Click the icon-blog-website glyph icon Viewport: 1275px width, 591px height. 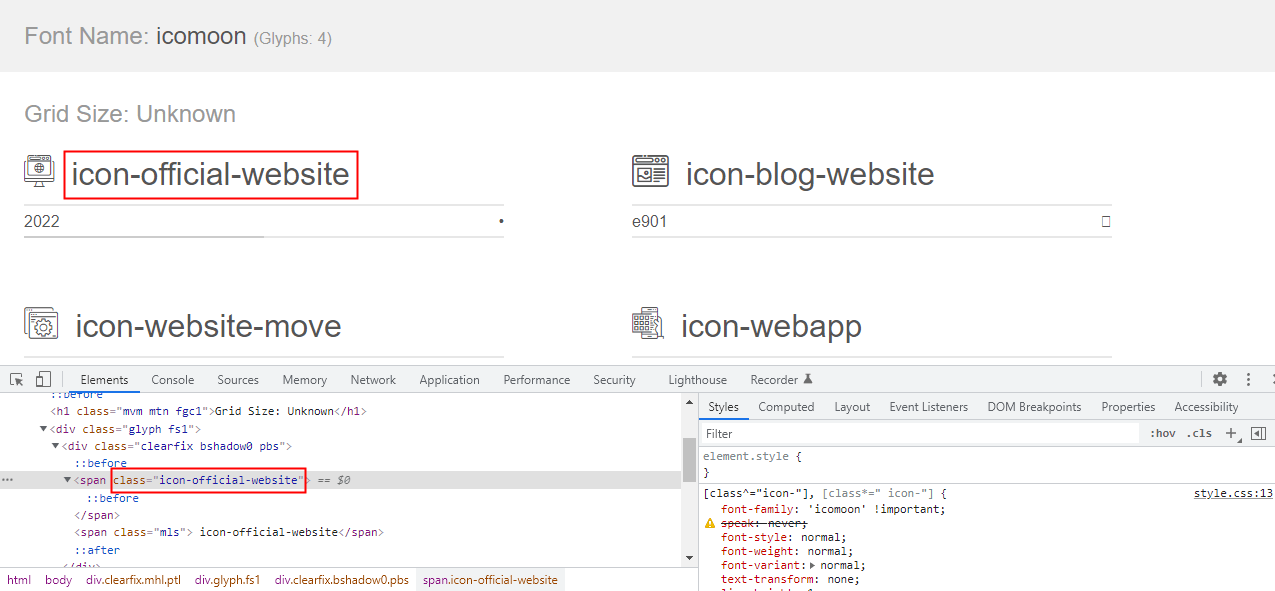point(651,171)
